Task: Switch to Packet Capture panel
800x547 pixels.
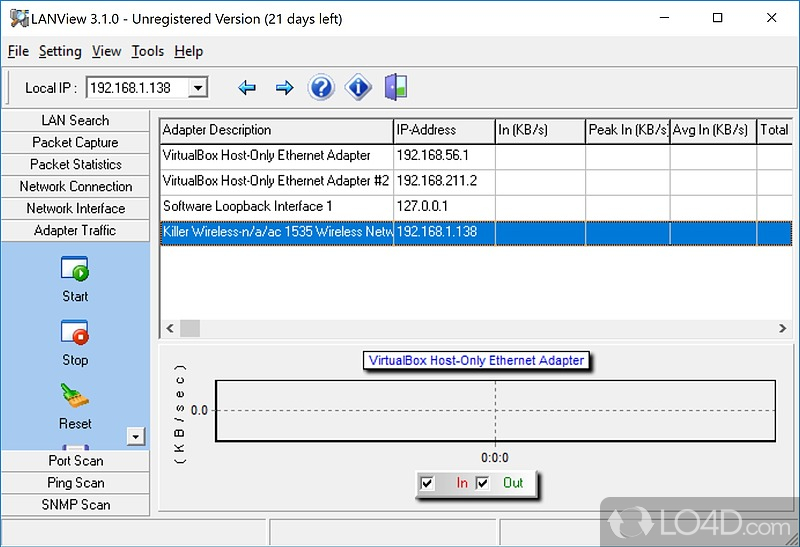Action: pos(76,142)
